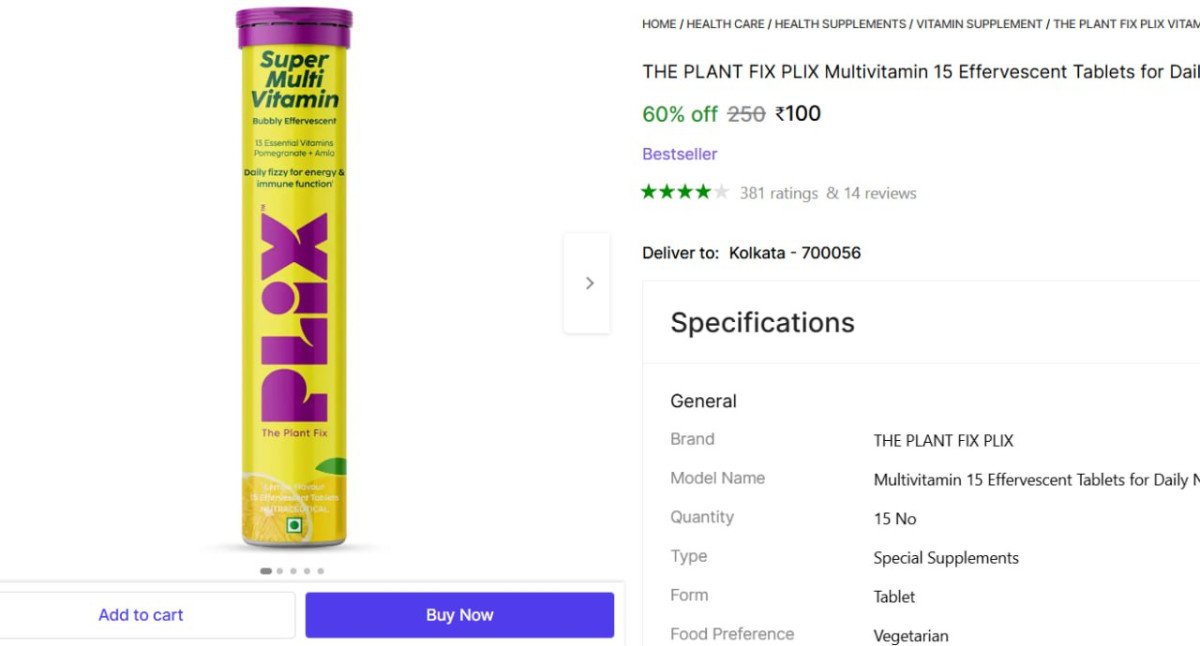Select the second image carousel dot

click(279, 571)
